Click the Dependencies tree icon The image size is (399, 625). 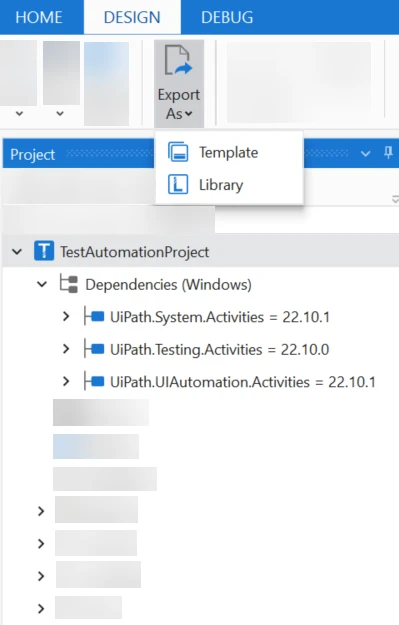click(69, 284)
